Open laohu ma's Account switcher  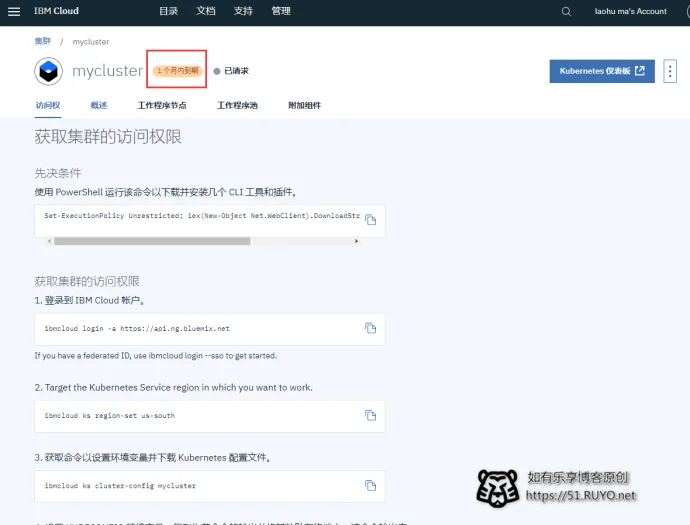coord(631,11)
